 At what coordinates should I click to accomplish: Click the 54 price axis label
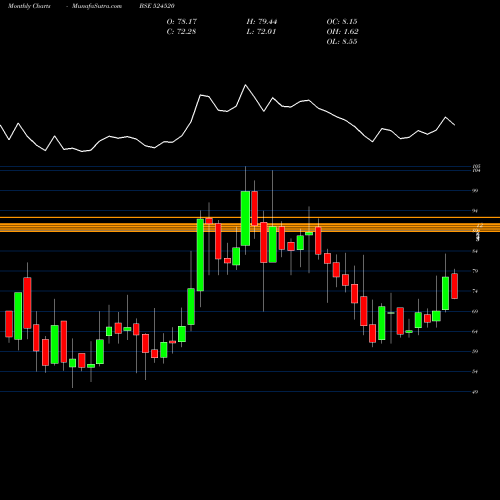[x=475, y=371]
